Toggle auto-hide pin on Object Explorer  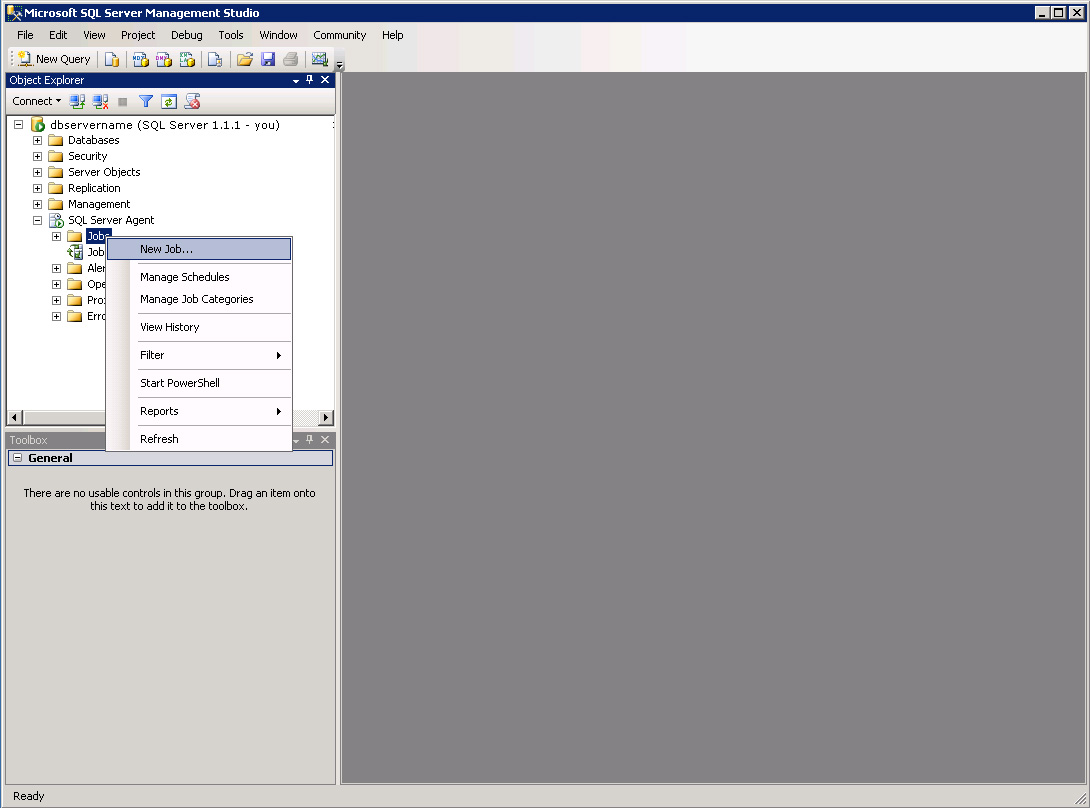310,80
